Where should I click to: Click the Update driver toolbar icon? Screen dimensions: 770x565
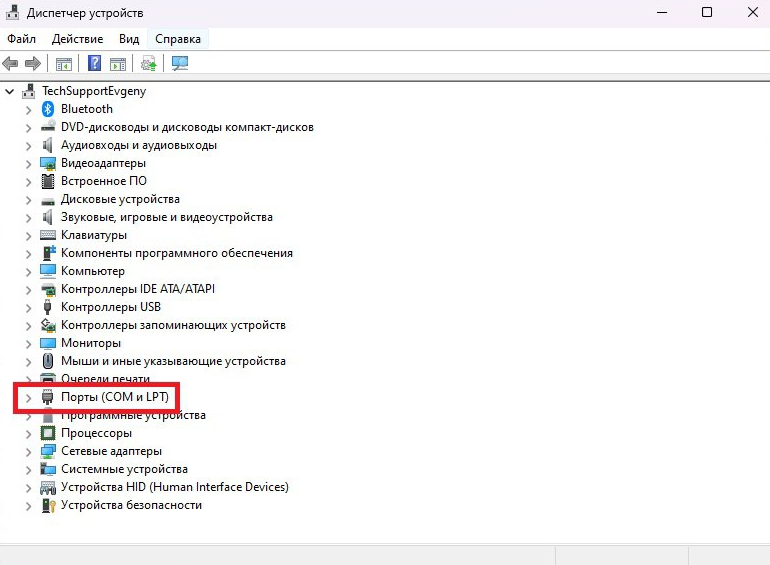tap(148, 63)
